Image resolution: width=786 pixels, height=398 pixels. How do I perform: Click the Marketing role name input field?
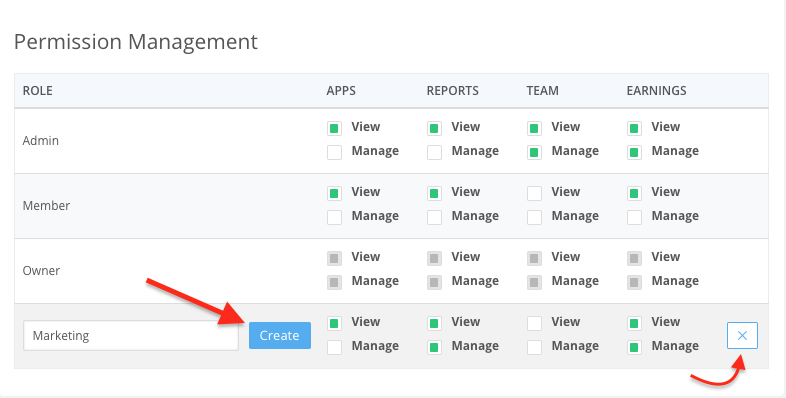tap(131, 335)
